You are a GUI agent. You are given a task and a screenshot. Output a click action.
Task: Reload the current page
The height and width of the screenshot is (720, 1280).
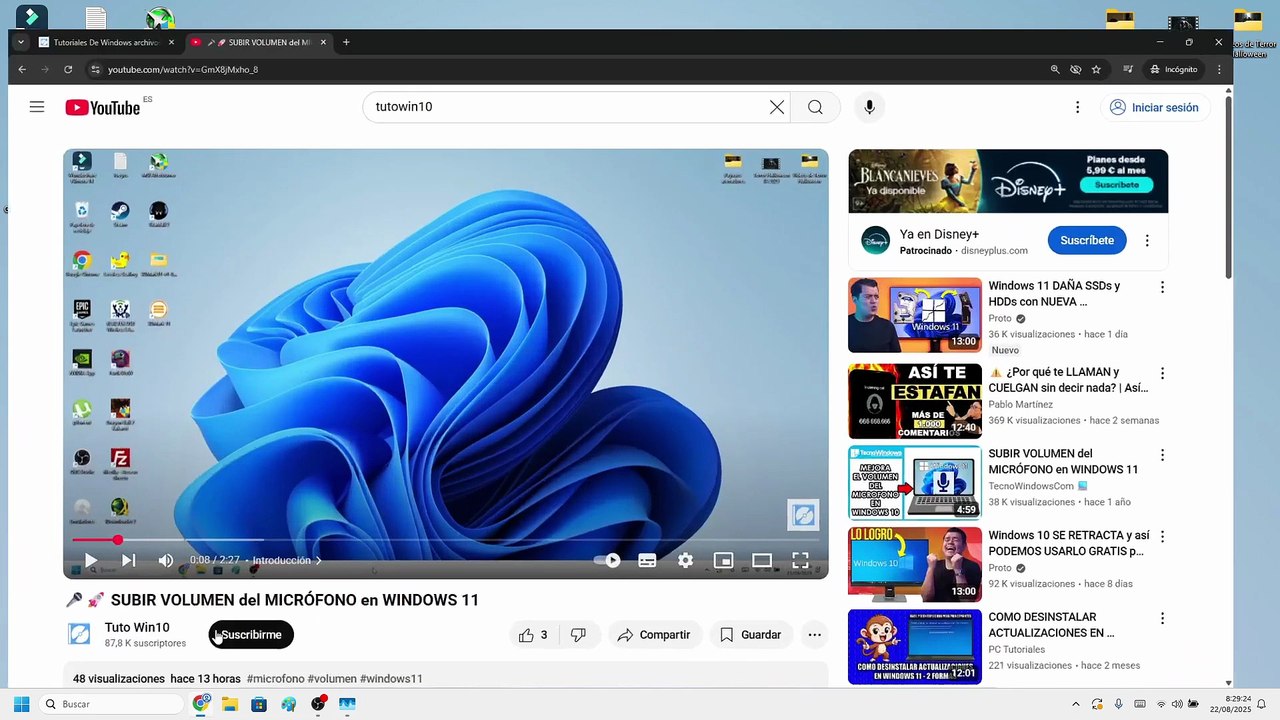(68, 69)
